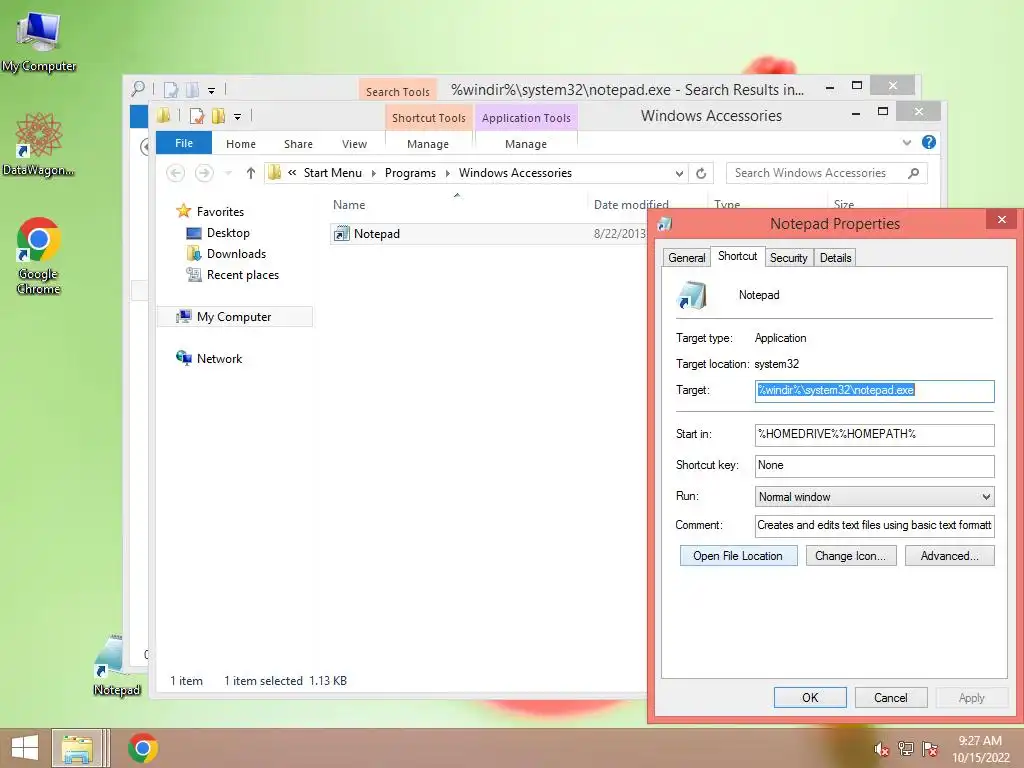Select Downloads in the navigation pane
The height and width of the screenshot is (768, 1024).
point(236,254)
